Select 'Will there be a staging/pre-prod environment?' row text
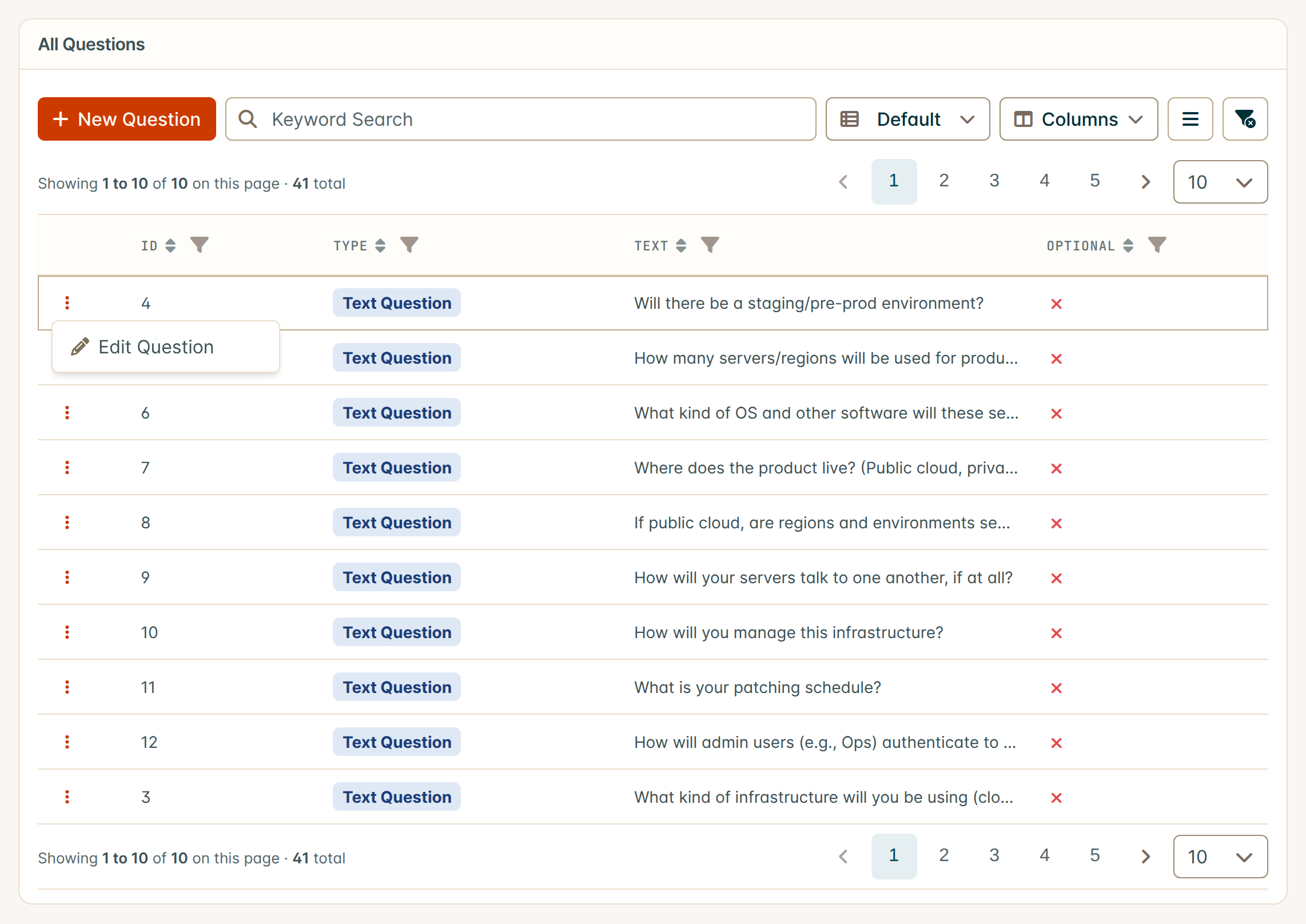This screenshot has width=1306, height=924. [x=809, y=303]
